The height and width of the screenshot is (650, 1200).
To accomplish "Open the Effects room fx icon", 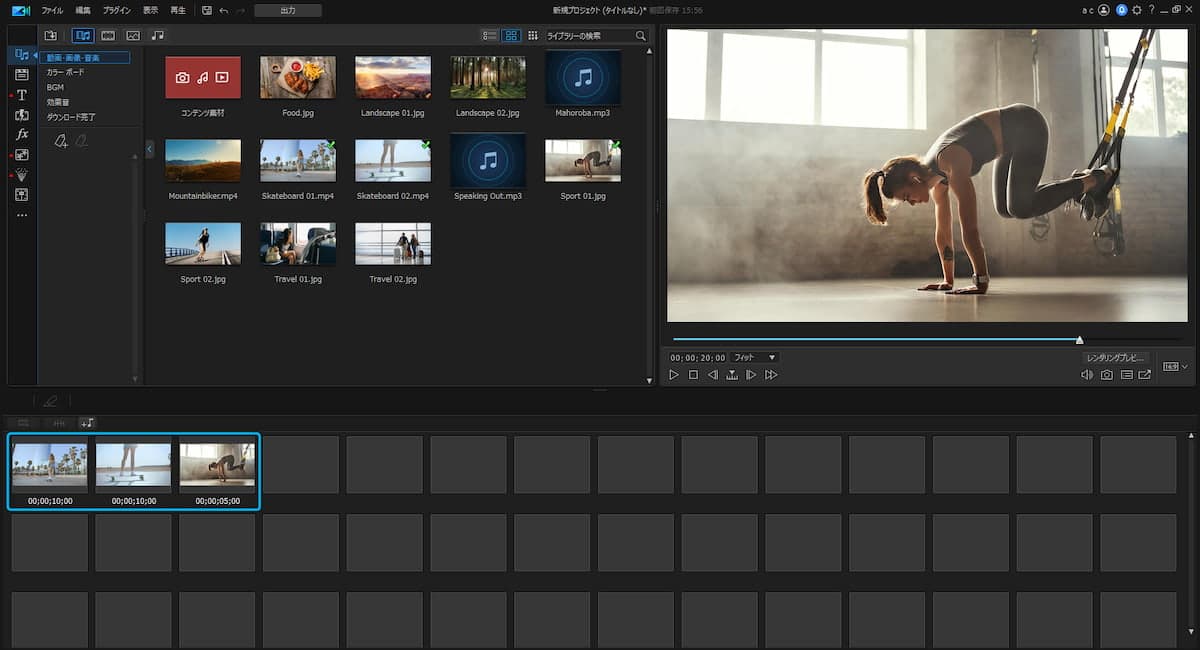I will (x=22, y=134).
